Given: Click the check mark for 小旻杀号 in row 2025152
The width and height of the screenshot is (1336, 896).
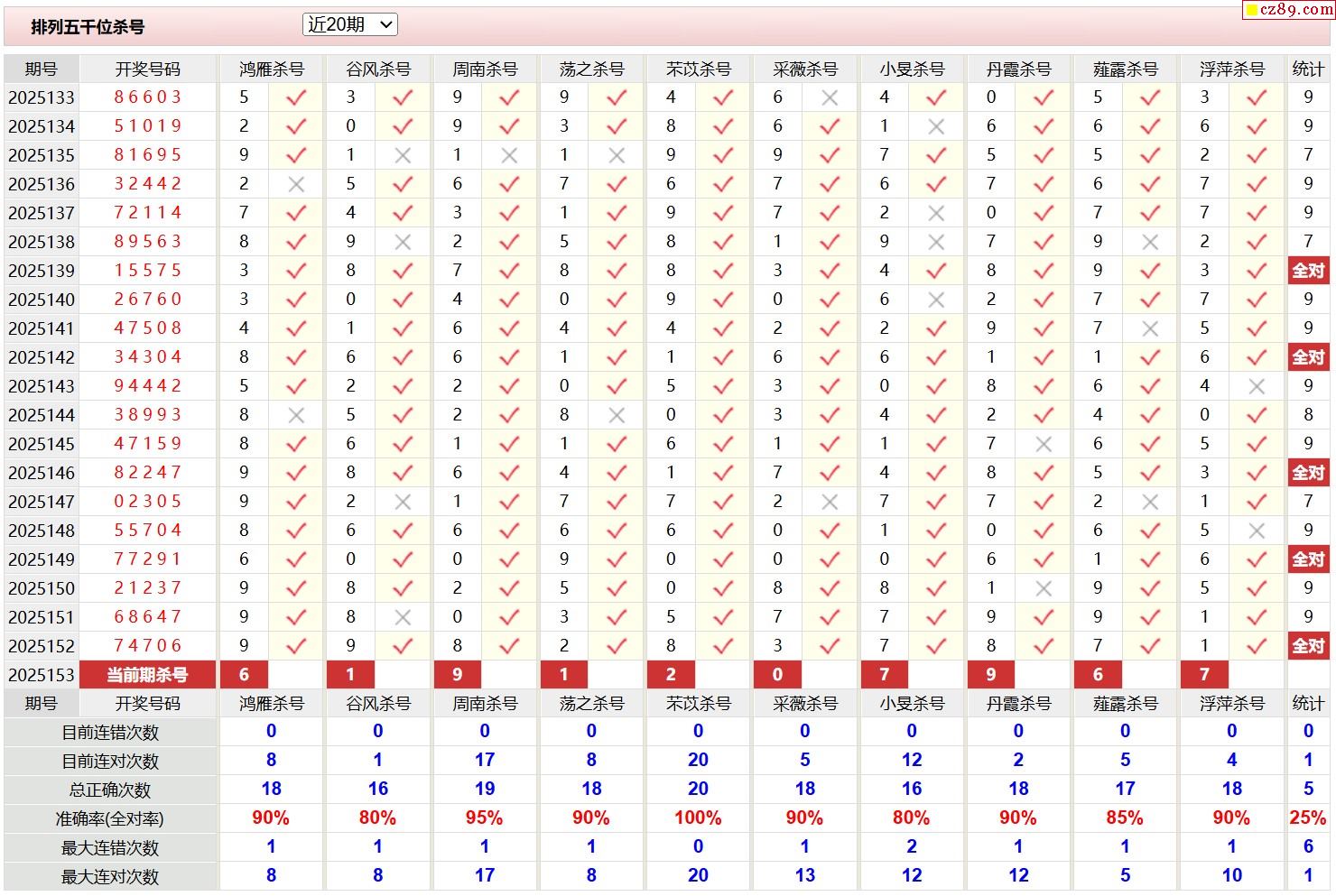Looking at the screenshot, I should pyautogui.click(x=936, y=646).
